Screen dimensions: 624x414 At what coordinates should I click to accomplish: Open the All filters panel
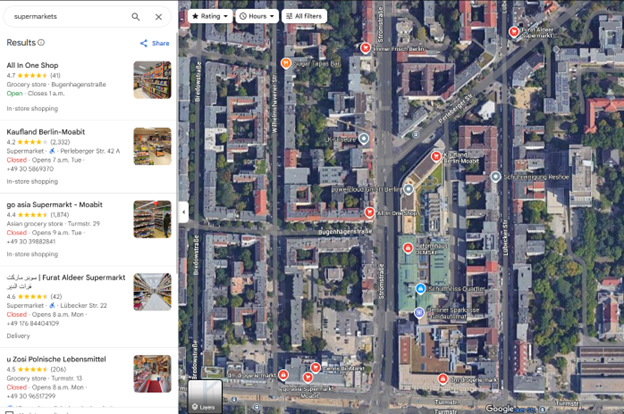click(304, 16)
